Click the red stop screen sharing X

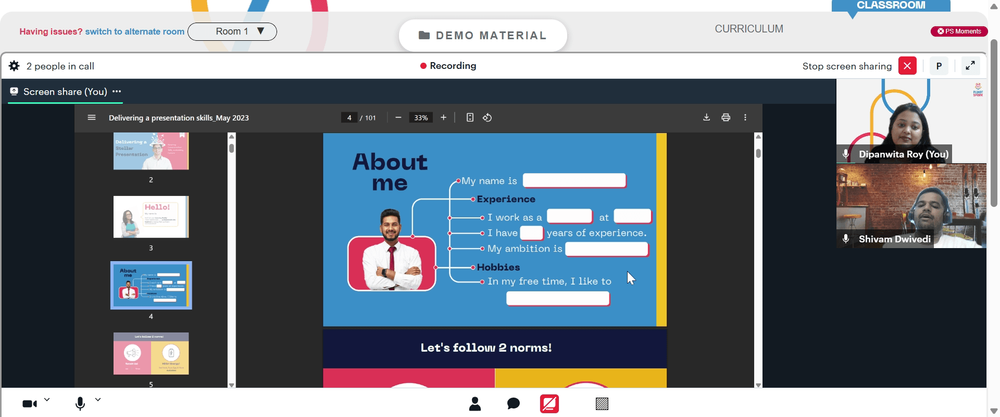tap(908, 66)
